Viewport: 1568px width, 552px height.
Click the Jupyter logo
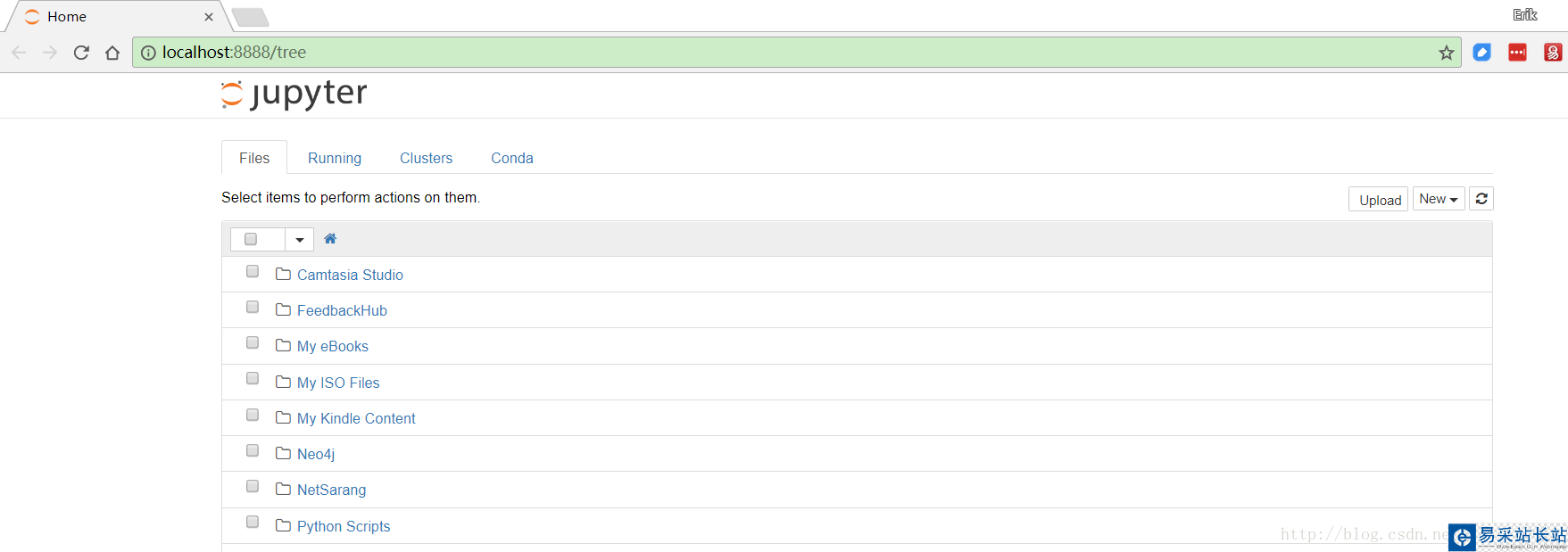[294, 94]
